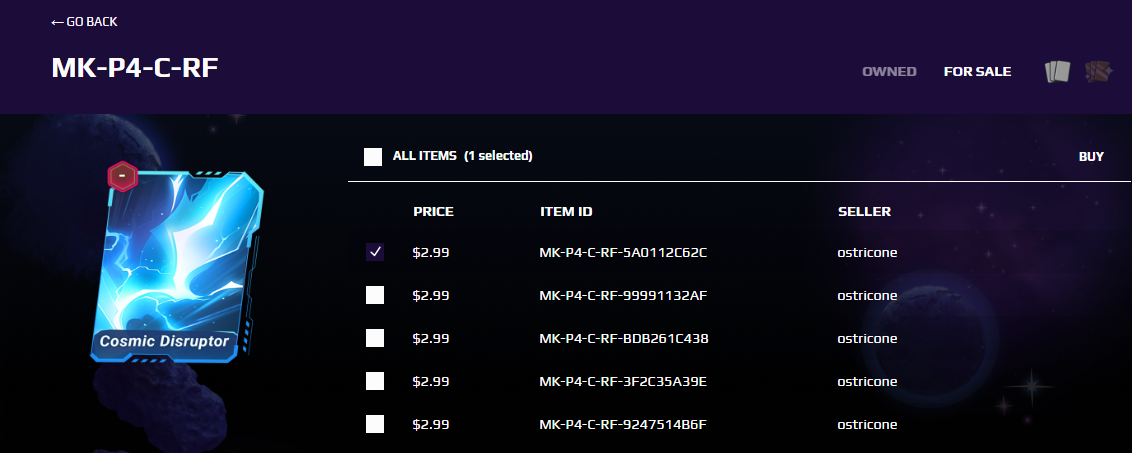This screenshot has height=453, width=1132.
Task: Click the MK-P4-C-RF page title
Action: (x=135, y=68)
